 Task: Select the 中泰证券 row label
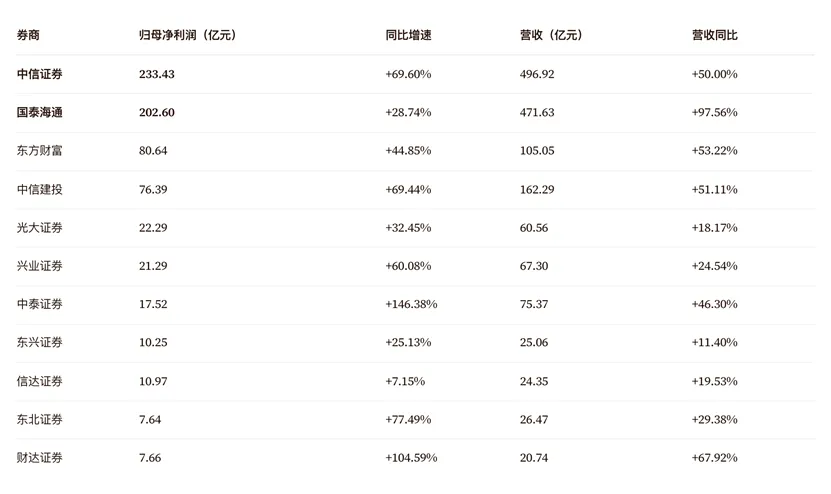40,304
